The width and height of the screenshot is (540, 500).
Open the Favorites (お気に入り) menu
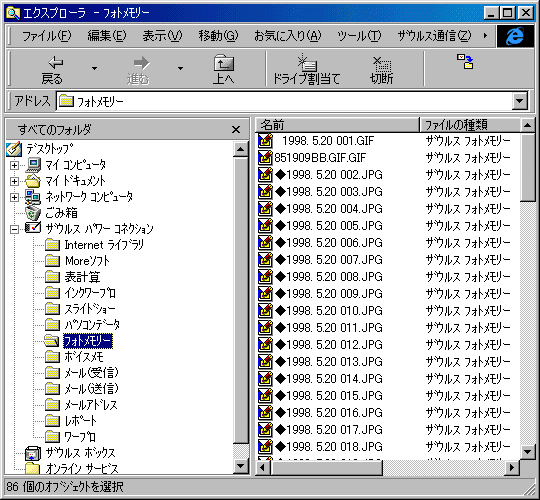point(288,36)
